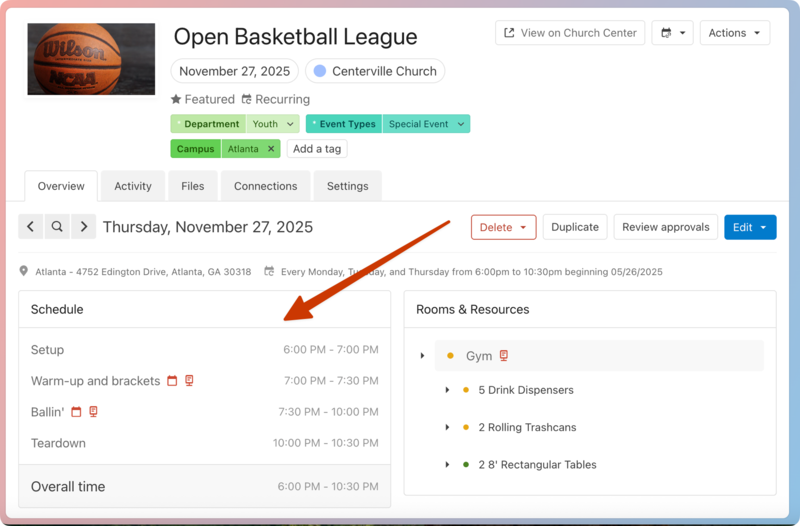
Task: Click the 2 8' Rectangular Tables text
Action: click(x=537, y=465)
